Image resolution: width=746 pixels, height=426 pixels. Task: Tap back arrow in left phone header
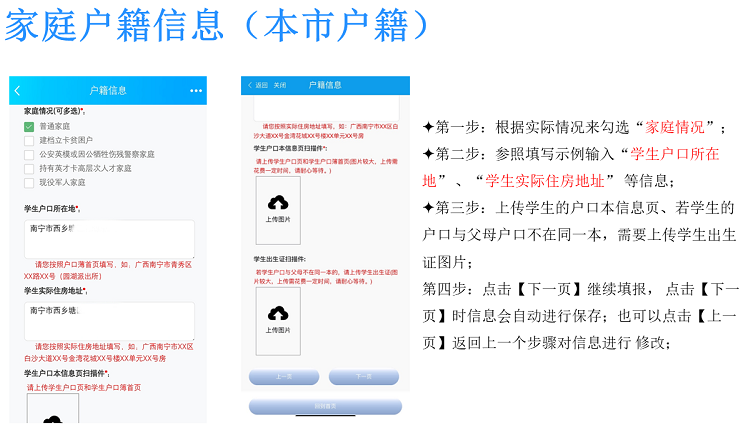(18, 91)
